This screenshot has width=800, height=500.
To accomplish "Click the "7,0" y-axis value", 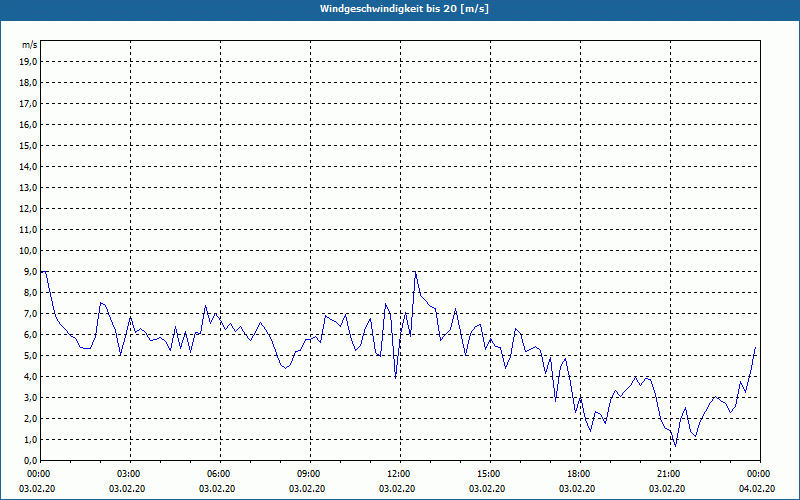I will pyautogui.click(x=30, y=313).
